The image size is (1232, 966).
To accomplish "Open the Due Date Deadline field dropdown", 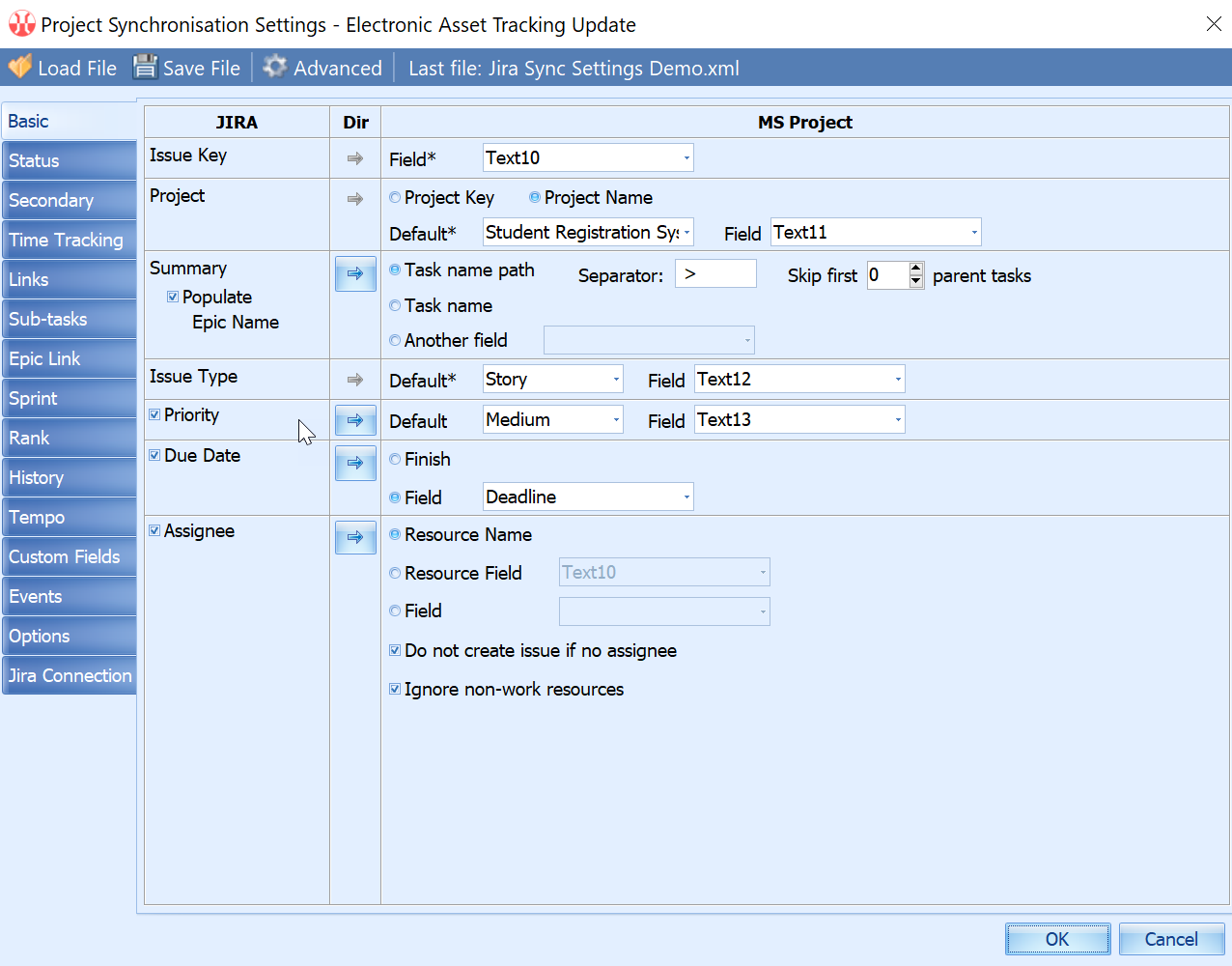I will pos(588,497).
